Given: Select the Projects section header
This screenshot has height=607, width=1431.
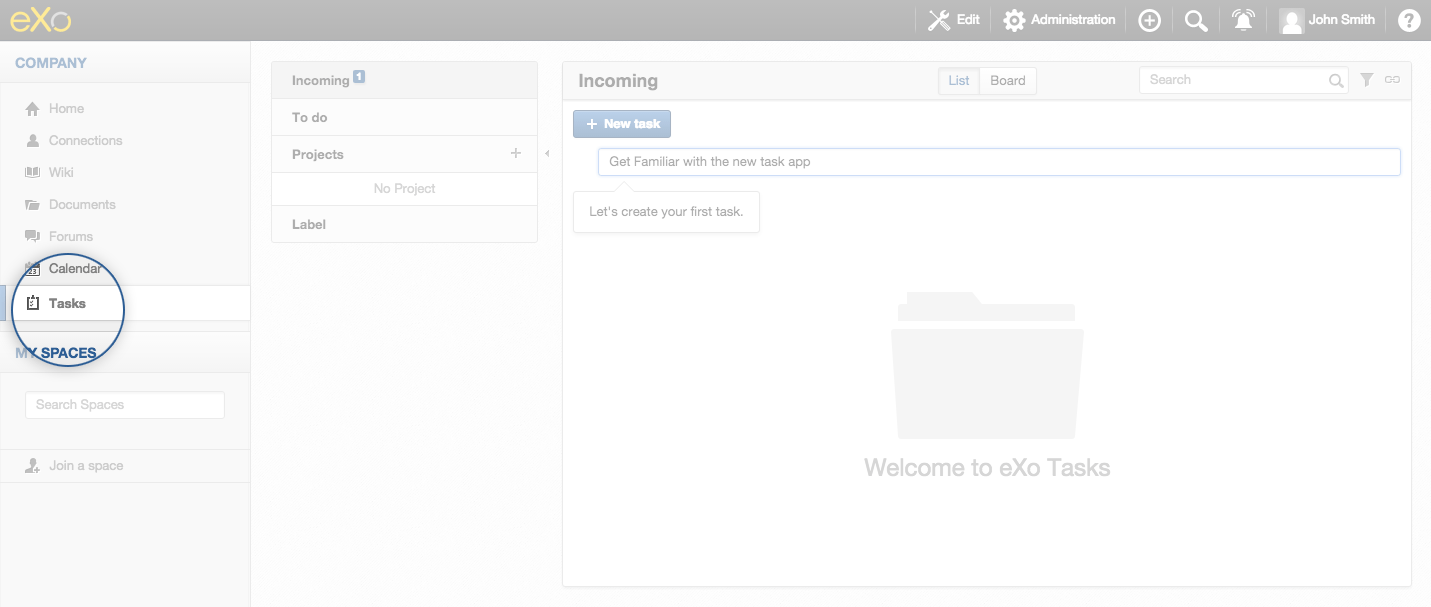Looking at the screenshot, I should point(404,154).
